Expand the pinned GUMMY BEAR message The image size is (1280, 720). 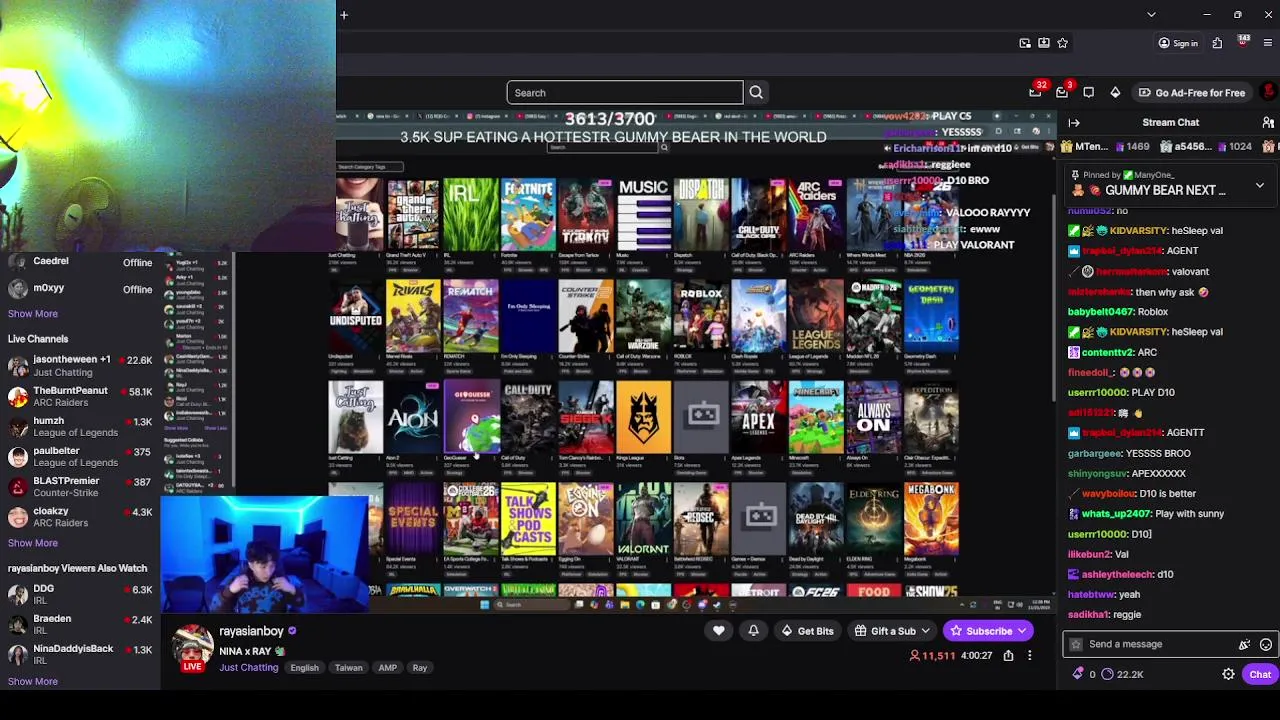coord(1260,186)
